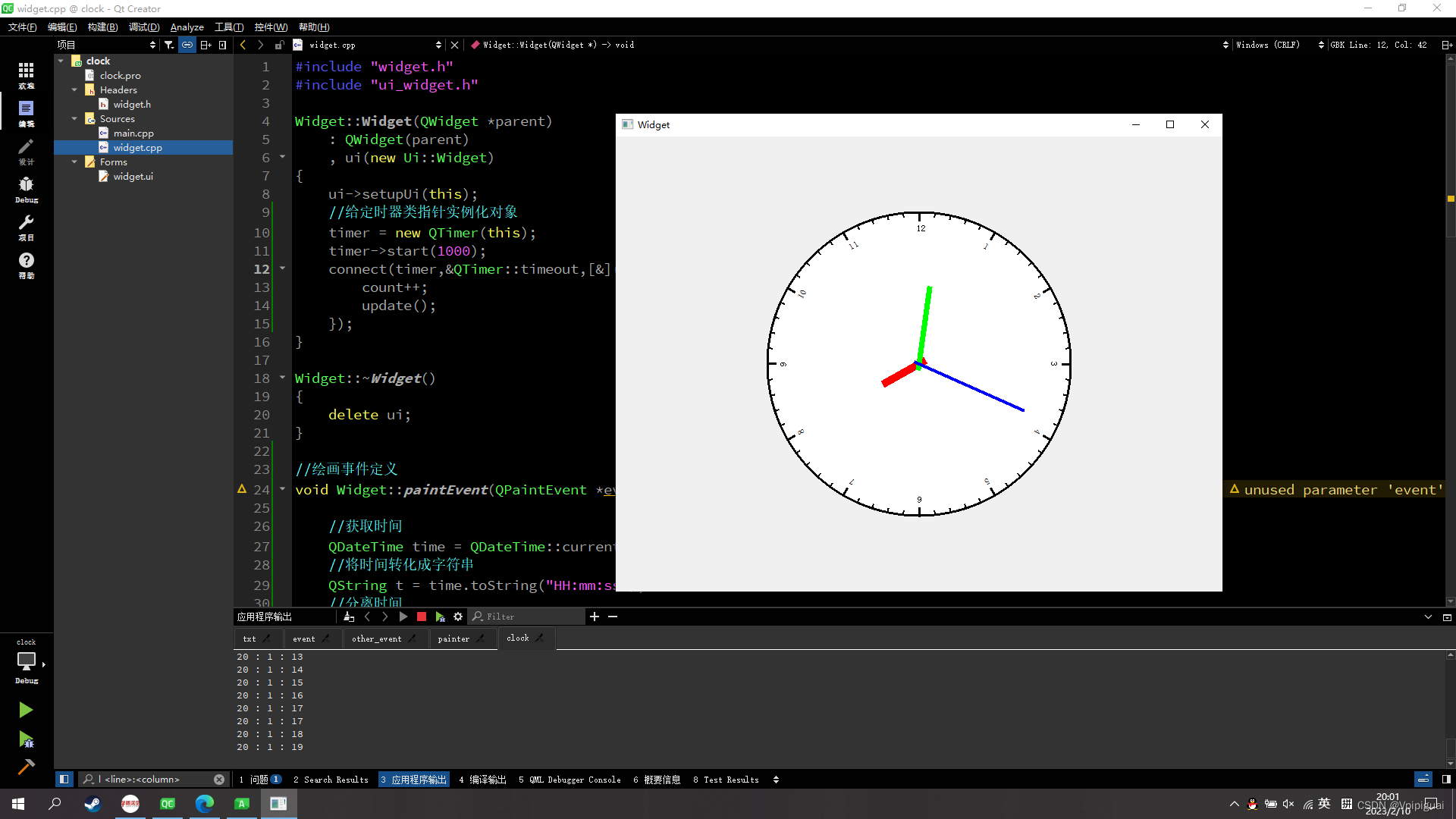The height and width of the screenshot is (819, 1456).
Task: Click the red stop application button
Action: point(422,617)
